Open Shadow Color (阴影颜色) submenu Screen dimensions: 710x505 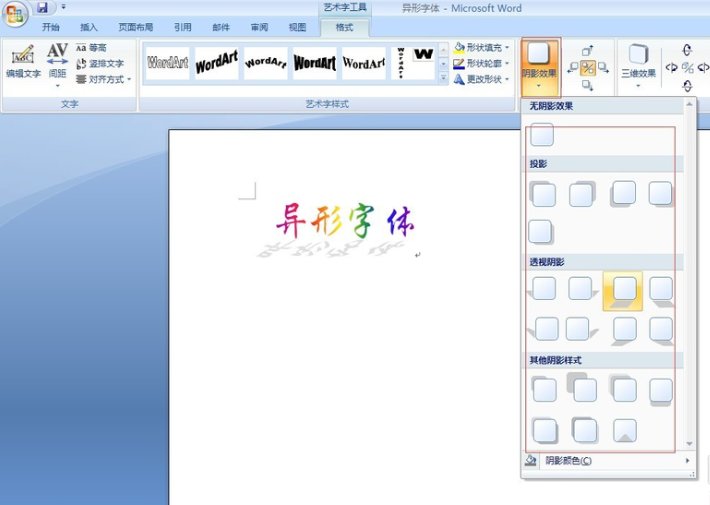608,461
